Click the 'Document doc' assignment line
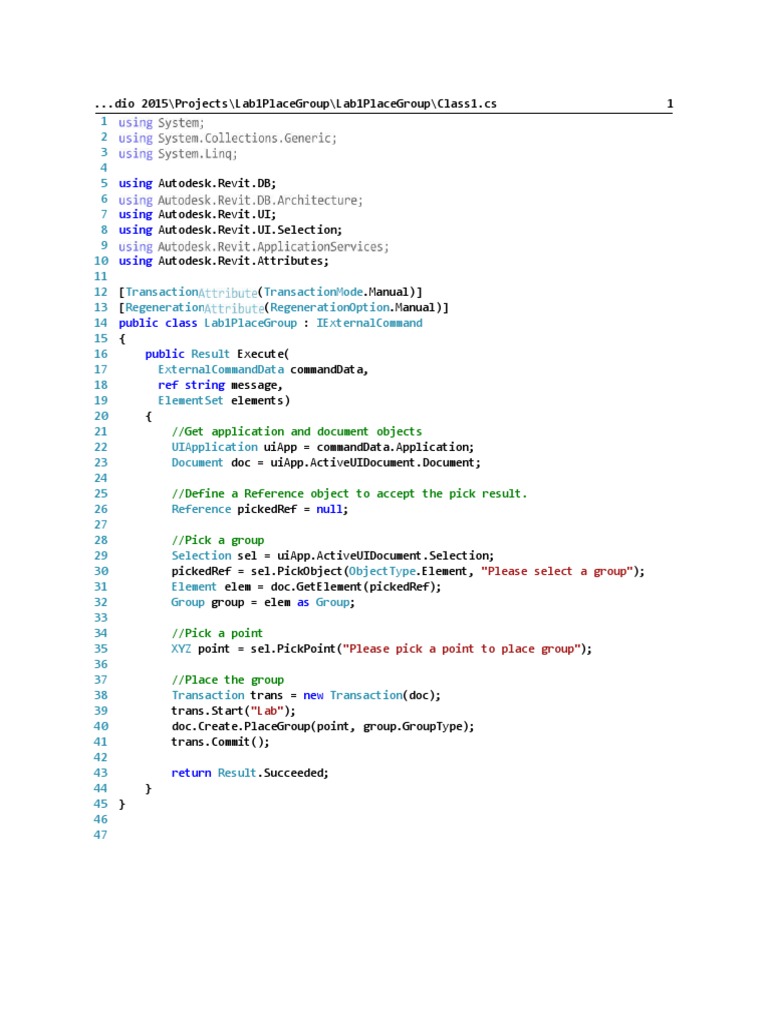The width and height of the screenshot is (768, 1024). (x=326, y=462)
